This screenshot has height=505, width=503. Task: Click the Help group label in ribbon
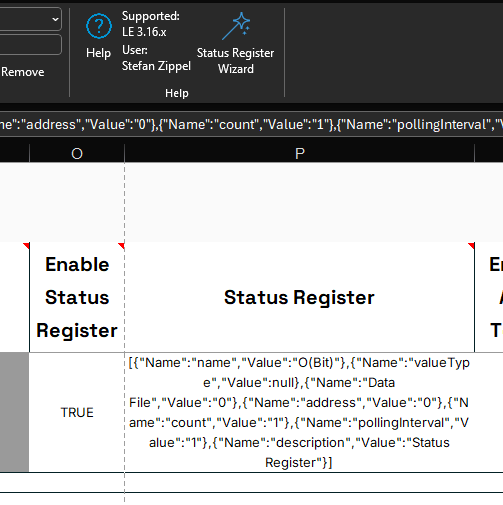point(177,93)
